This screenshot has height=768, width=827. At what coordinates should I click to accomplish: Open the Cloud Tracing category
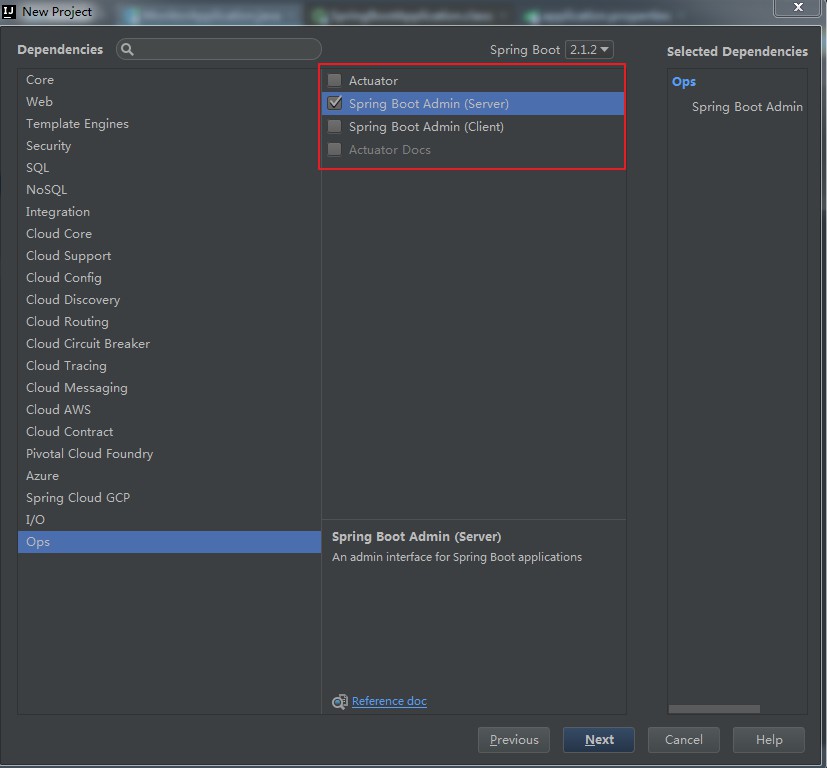point(169,366)
